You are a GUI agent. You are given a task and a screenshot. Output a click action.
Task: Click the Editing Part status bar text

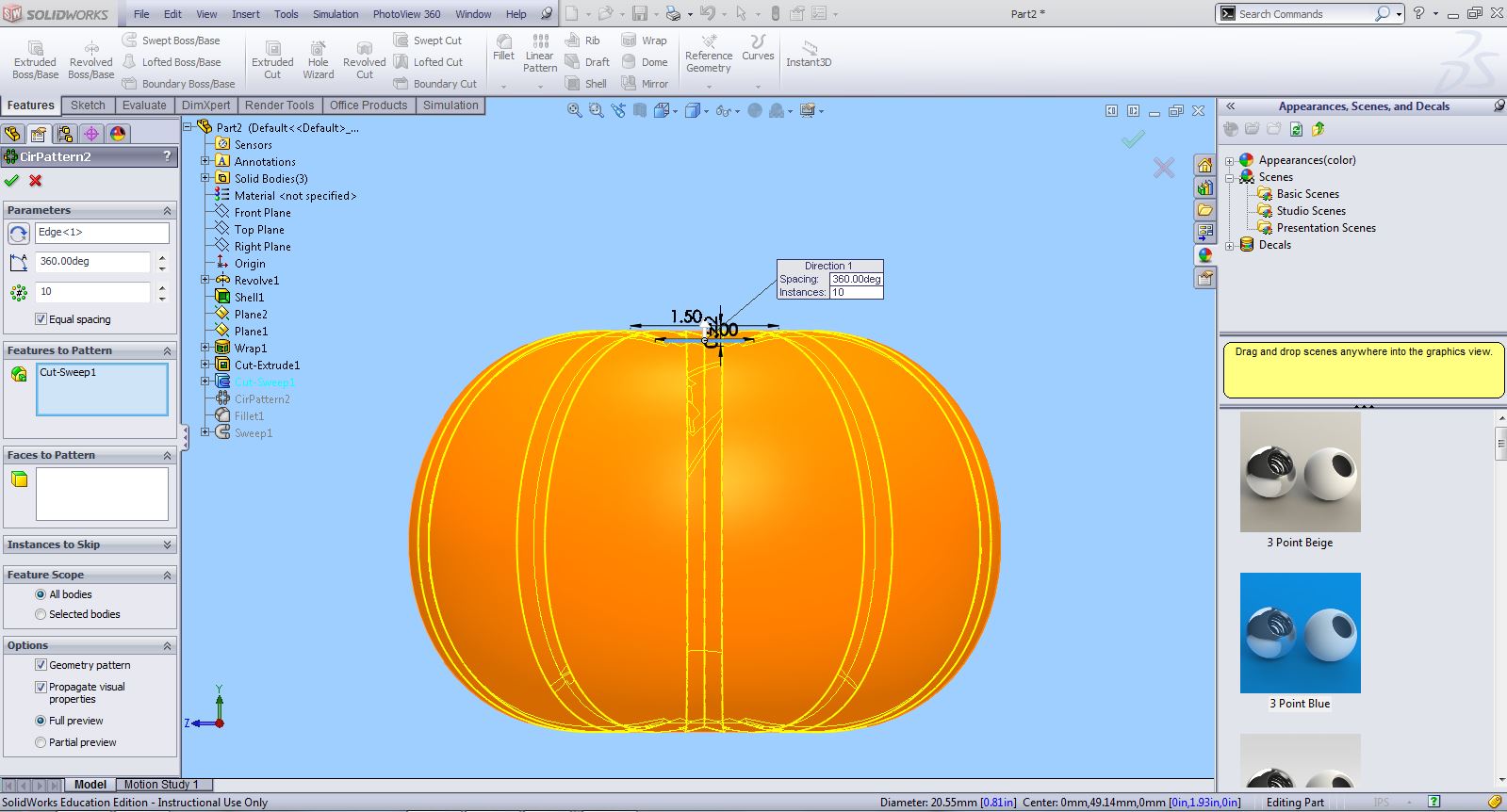[1295, 803]
